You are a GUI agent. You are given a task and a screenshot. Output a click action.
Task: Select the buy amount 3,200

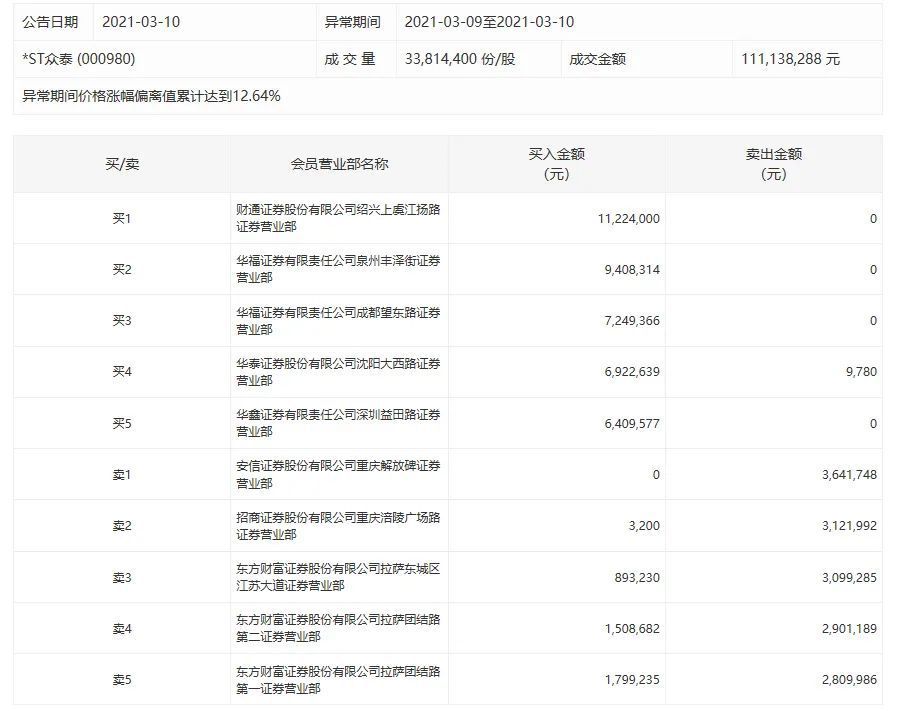click(644, 526)
